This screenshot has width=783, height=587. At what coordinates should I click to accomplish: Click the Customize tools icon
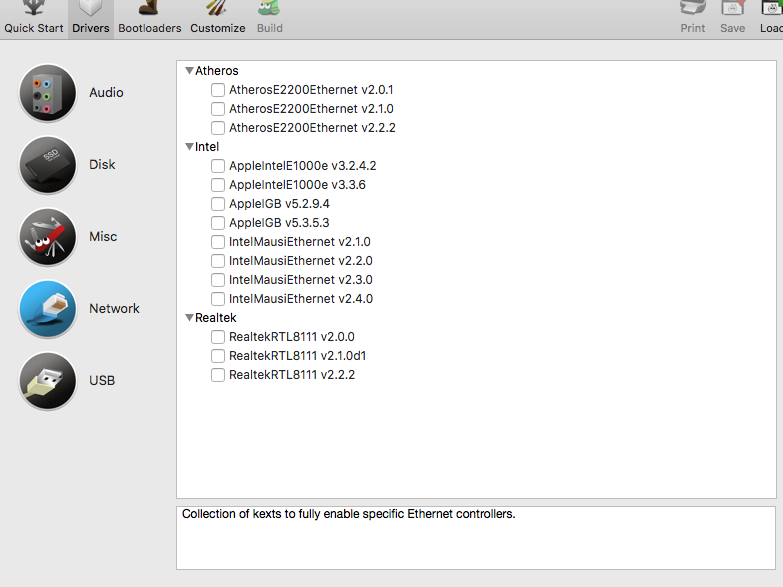[x=217, y=7]
